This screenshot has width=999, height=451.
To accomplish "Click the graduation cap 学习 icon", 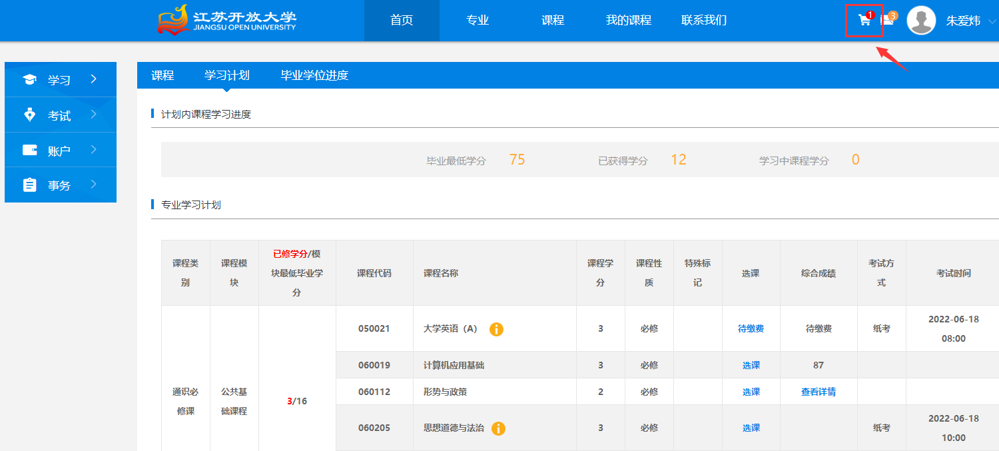I will coord(29,80).
